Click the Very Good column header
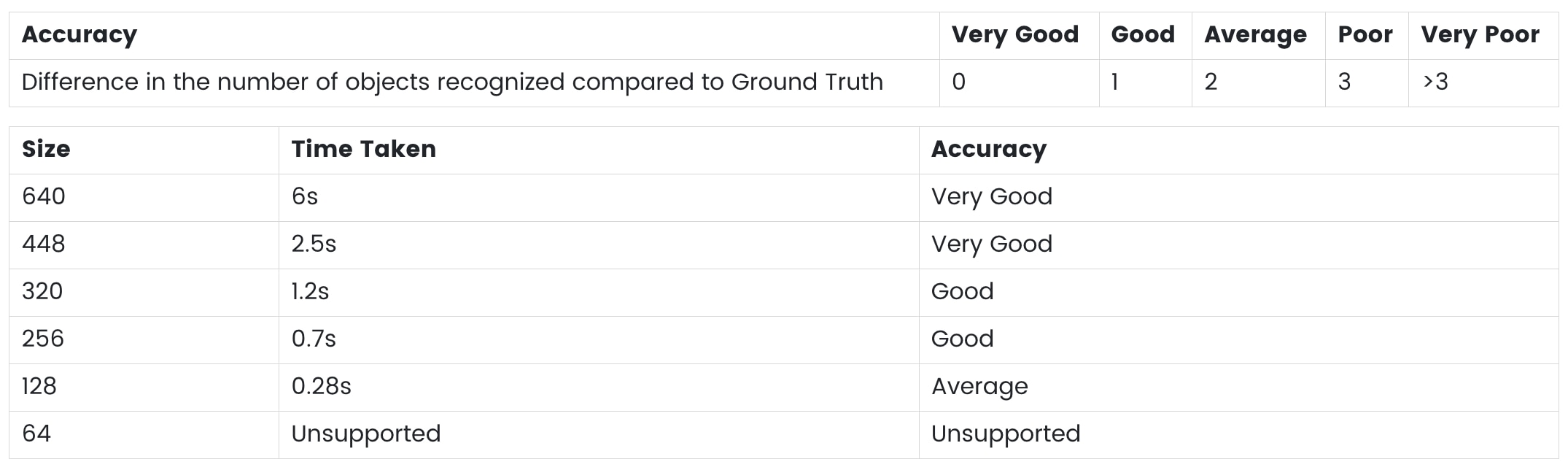The image size is (1568, 470). point(1014,35)
